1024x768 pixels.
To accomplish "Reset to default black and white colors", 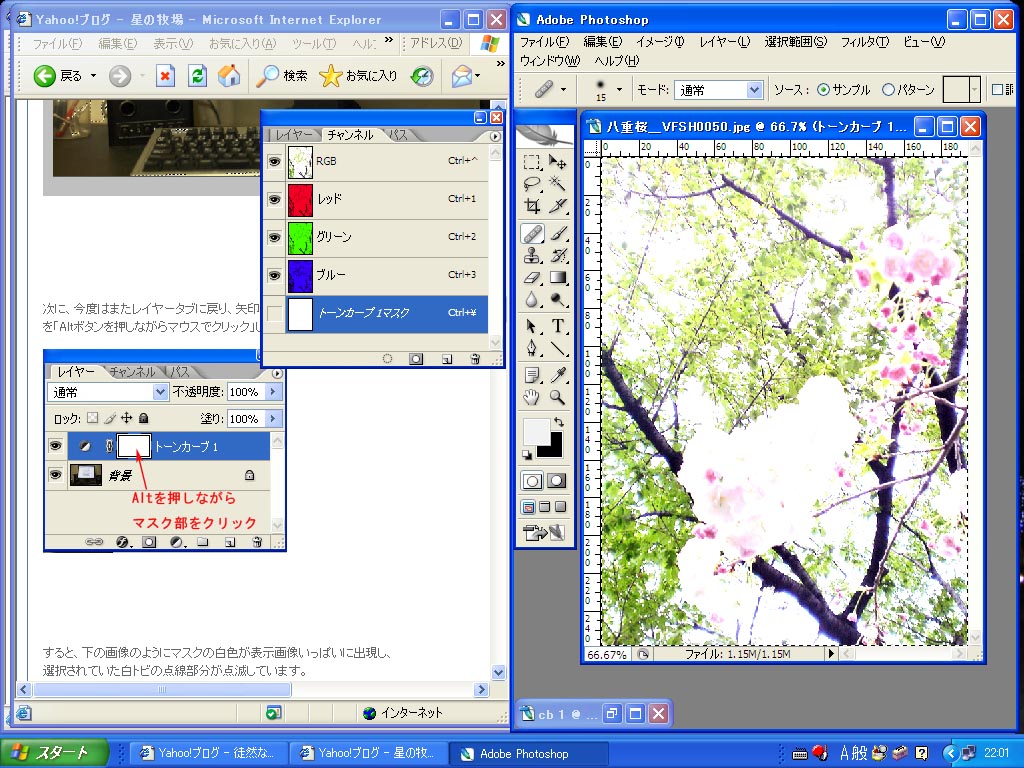I will click(526, 455).
